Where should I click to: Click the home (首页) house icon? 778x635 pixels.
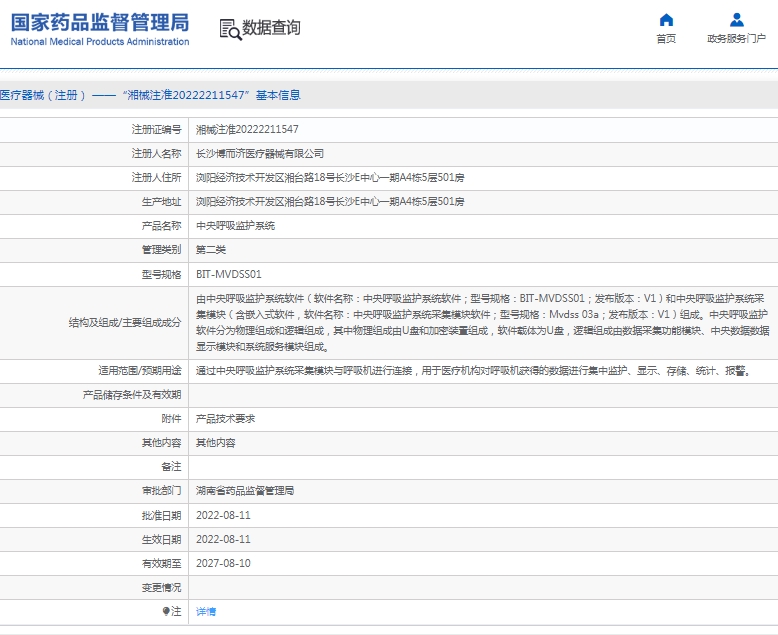point(666,20)
